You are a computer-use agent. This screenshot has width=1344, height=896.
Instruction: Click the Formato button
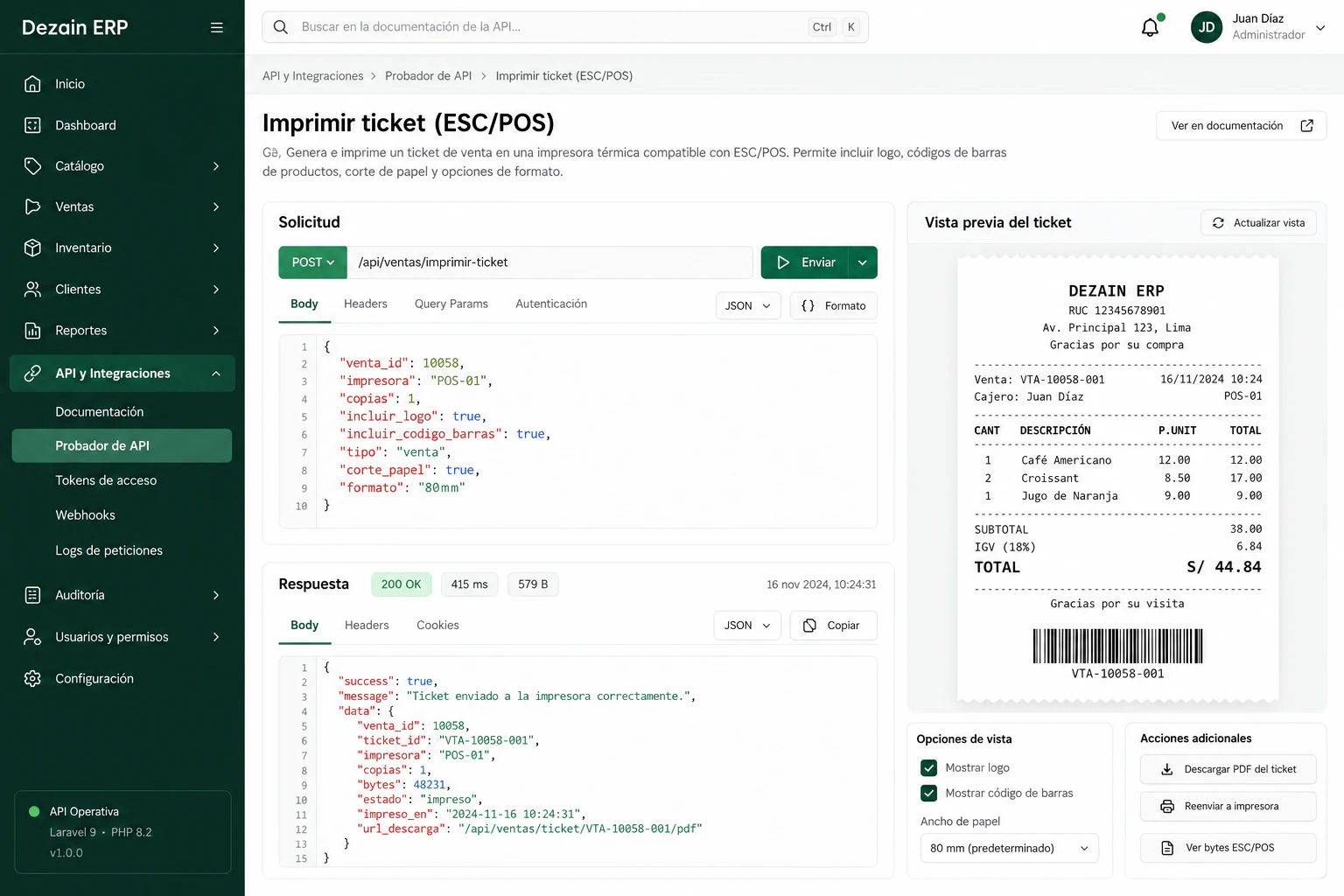click(x=833, y=305)
